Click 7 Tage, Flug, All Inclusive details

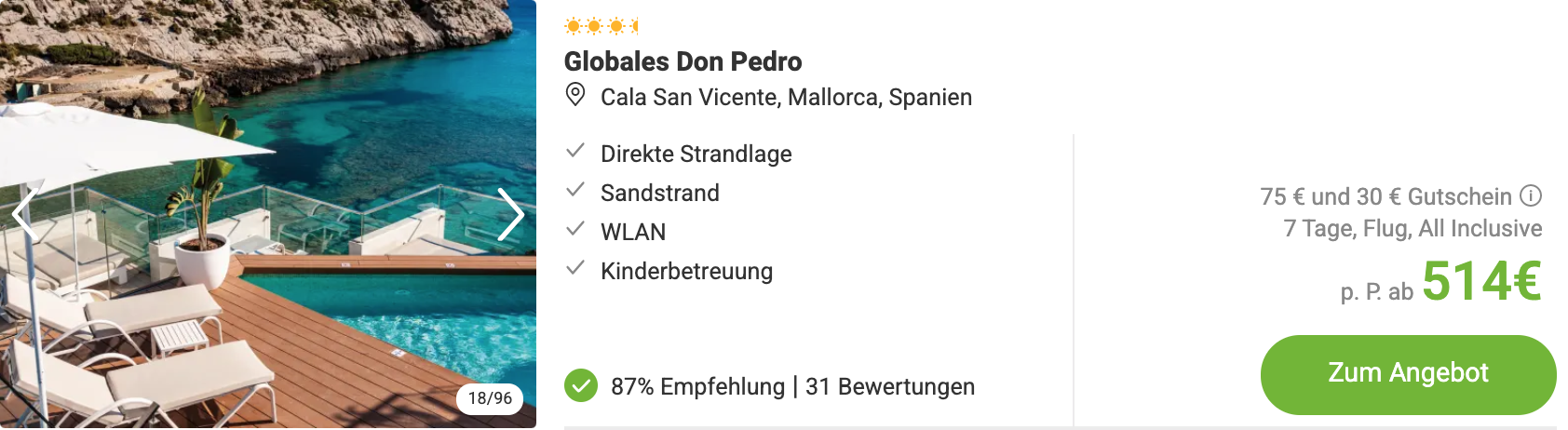[1413, 229]
